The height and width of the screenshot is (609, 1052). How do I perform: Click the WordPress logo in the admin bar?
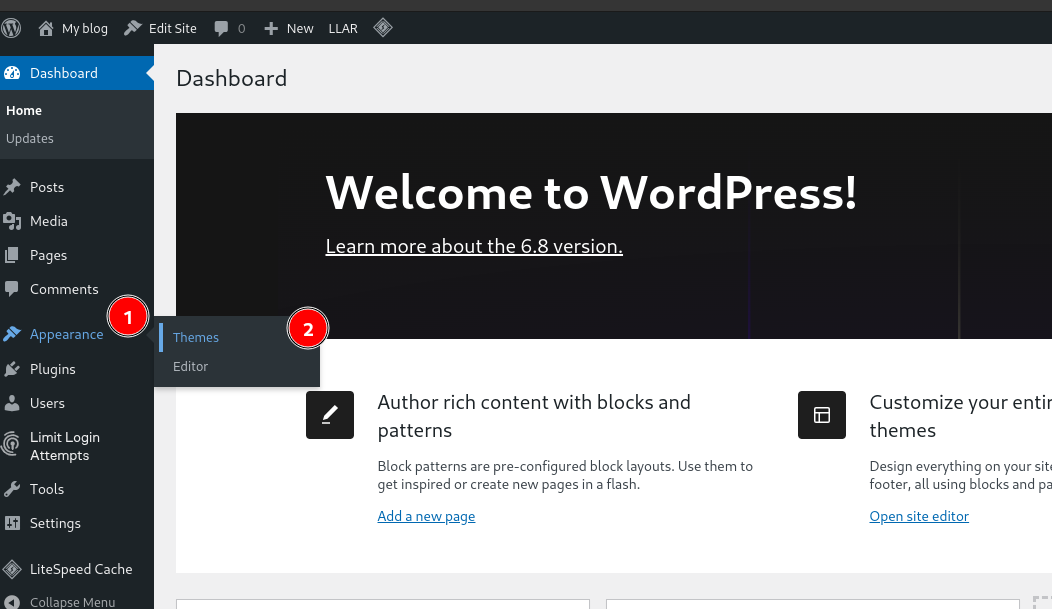[11, 27]
